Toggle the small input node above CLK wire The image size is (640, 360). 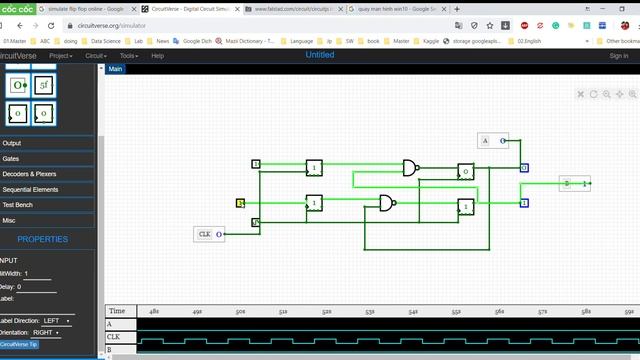[256, 222]
